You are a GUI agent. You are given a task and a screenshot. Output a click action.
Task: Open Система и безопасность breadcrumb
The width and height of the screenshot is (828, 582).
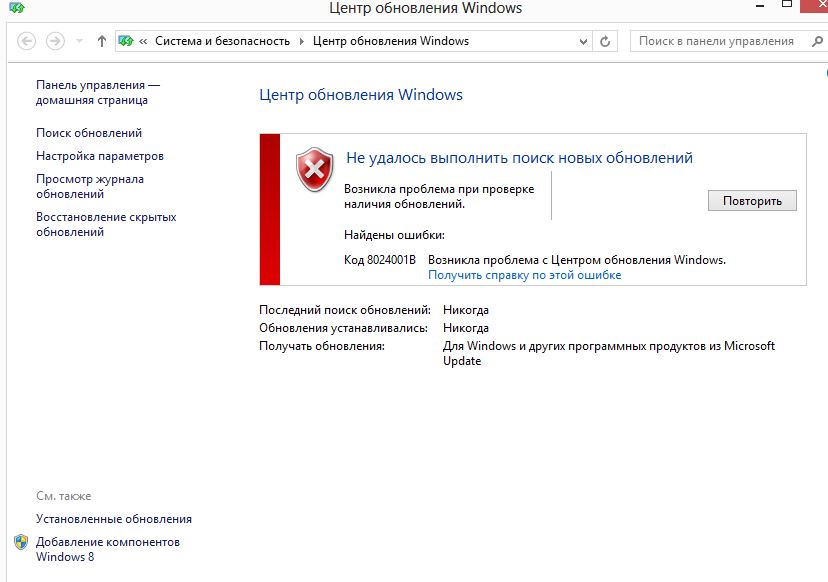222,41
